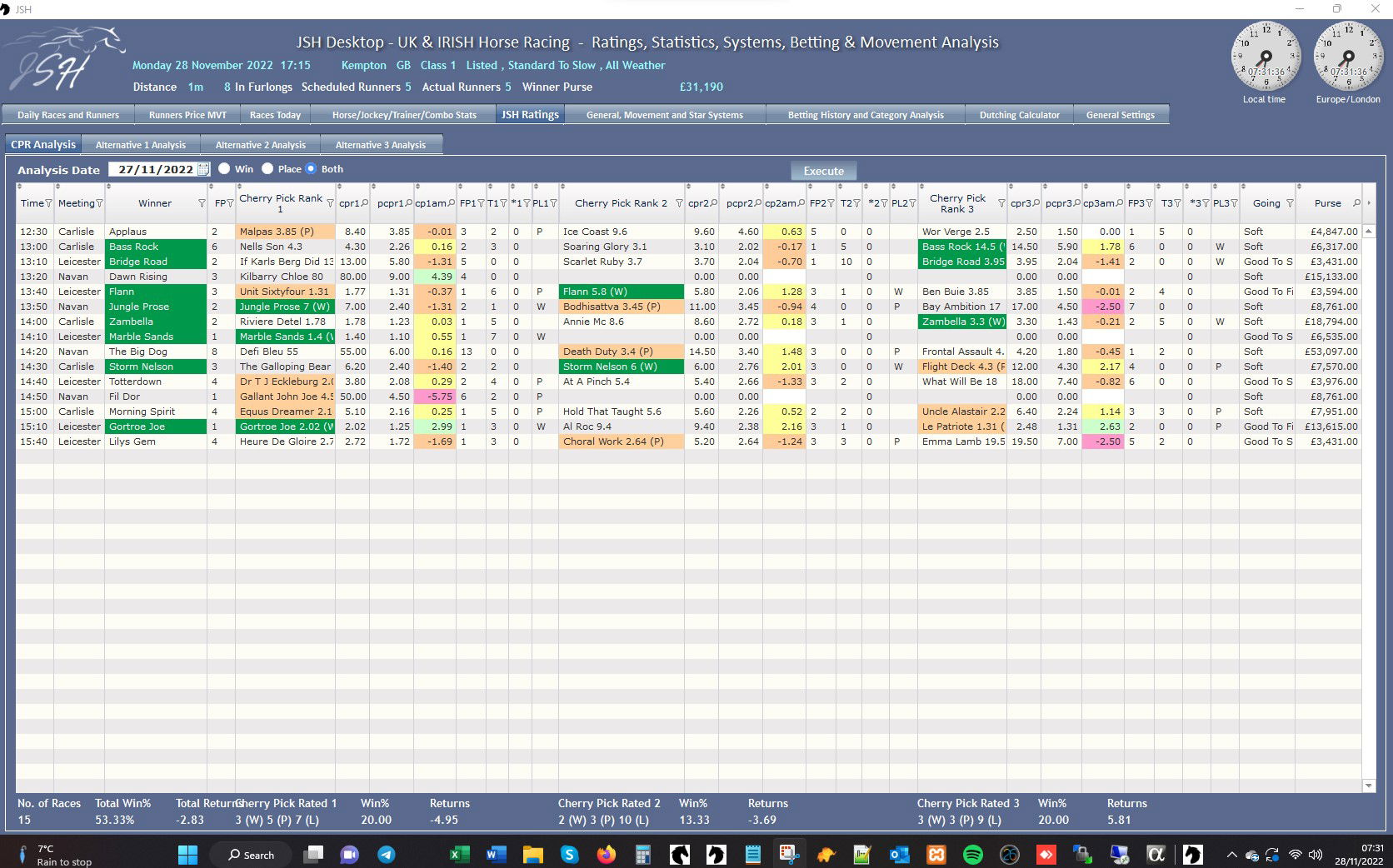Viewport: 1393px width, 868px height.
Task: Open the *1 column filter dropdown
Action: click(527, 203)
